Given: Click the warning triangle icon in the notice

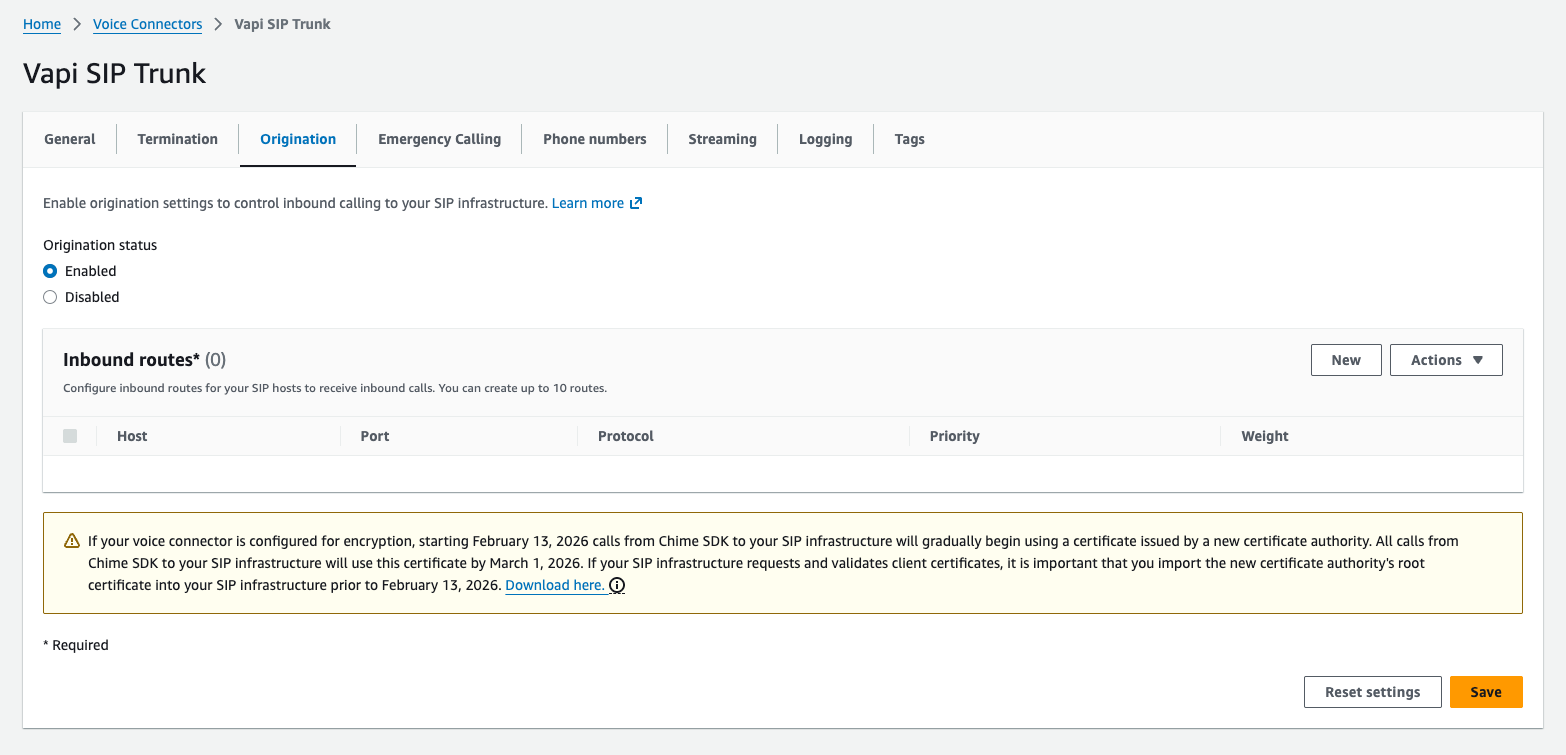Looking at the screenshot, I should [72, 541].
